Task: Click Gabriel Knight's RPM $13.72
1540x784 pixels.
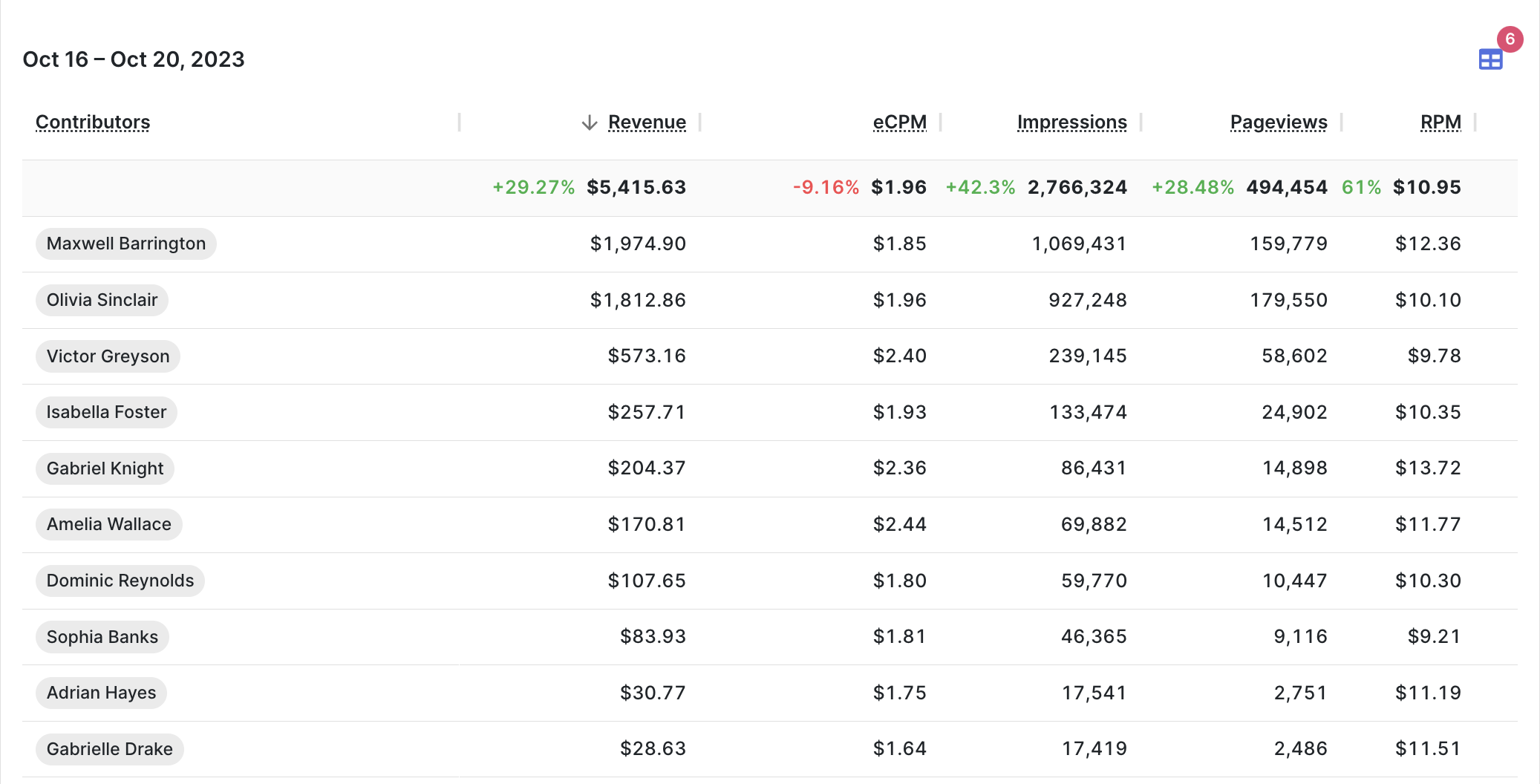Action: pyautogui.click(x=1428, y=468)
